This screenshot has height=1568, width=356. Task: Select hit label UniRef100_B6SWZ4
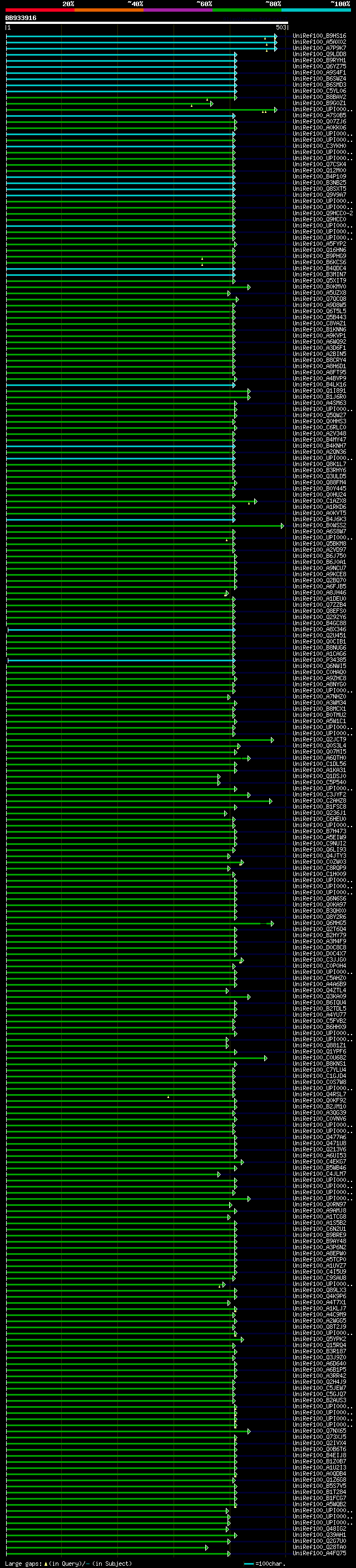pos(319,78)
